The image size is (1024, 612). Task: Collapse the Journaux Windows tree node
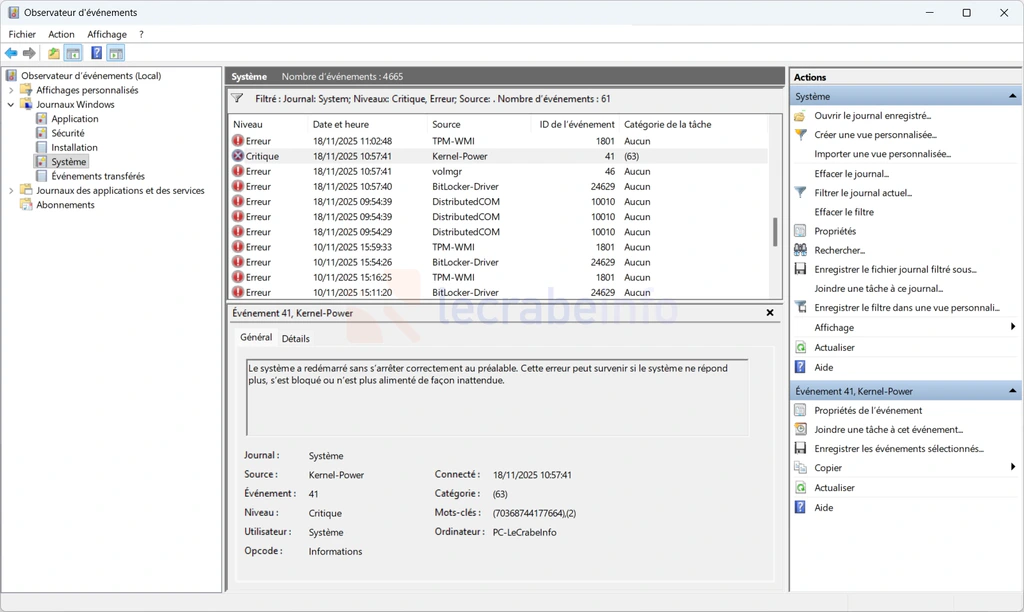point(11,104)
